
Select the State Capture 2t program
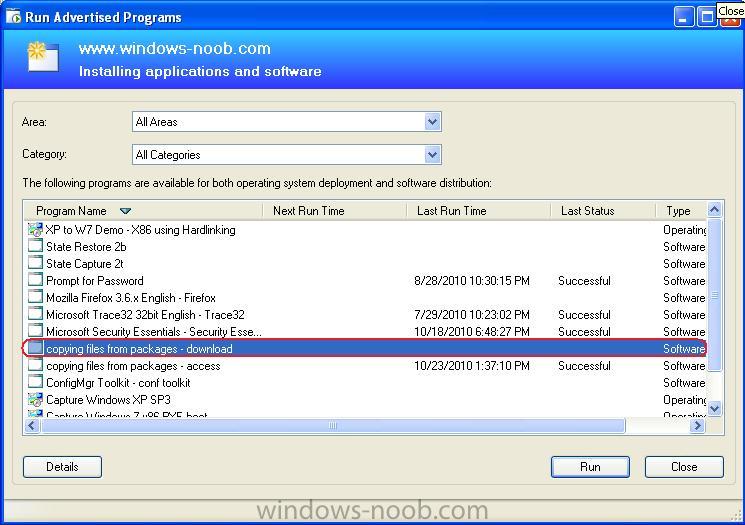coord(85,264)
